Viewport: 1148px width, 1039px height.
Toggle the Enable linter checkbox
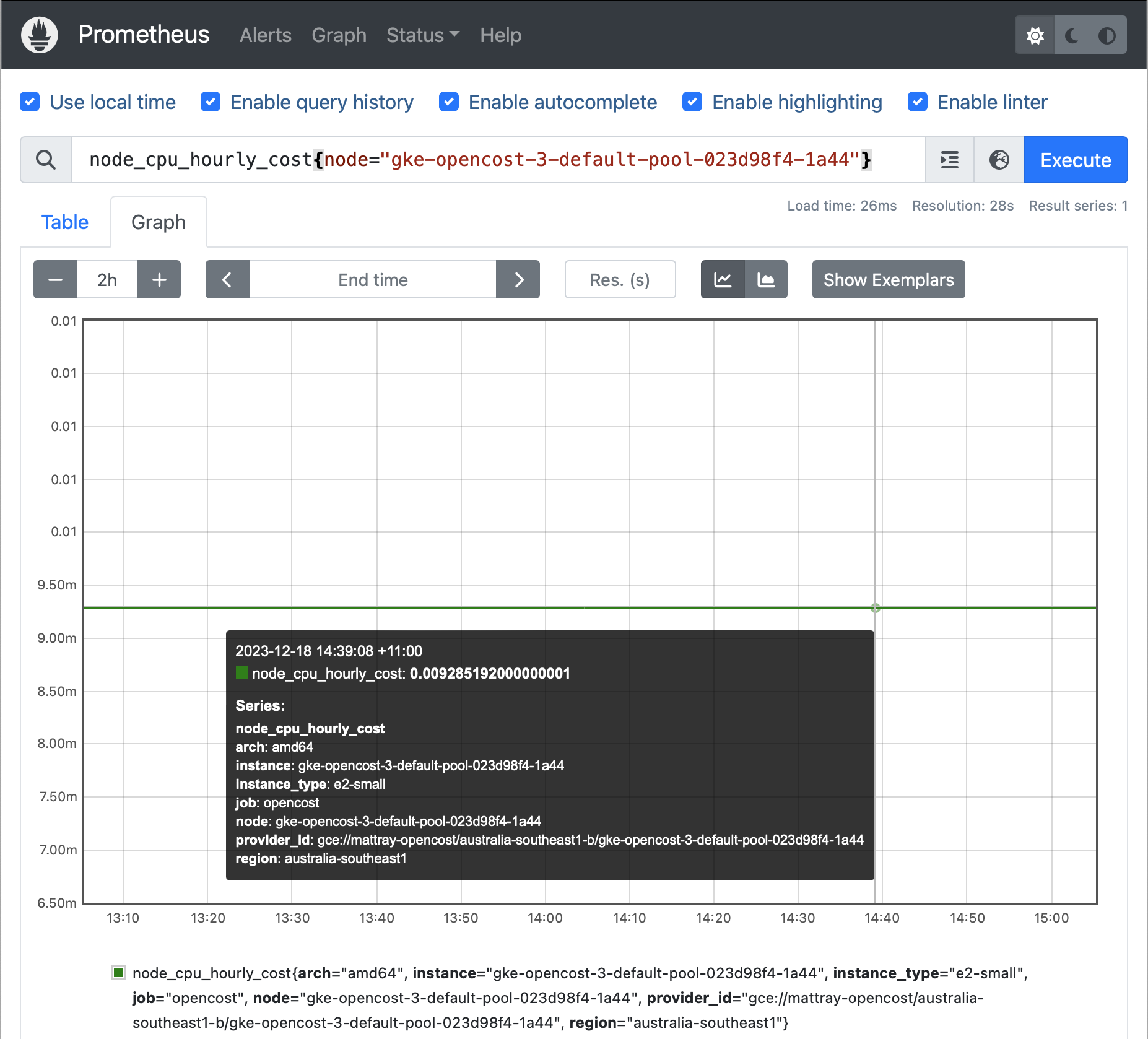[x=917, y=102]
